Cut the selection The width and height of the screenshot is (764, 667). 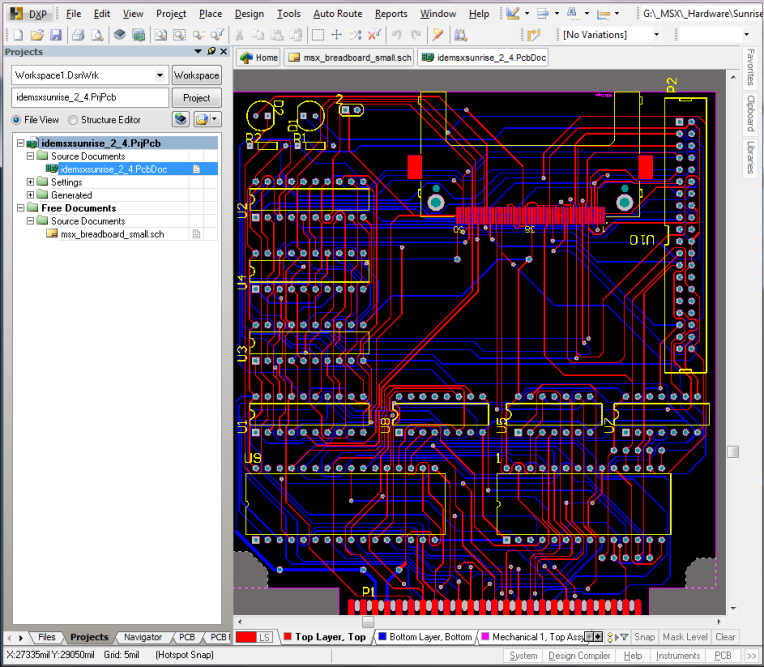click(x=239, y=35)
